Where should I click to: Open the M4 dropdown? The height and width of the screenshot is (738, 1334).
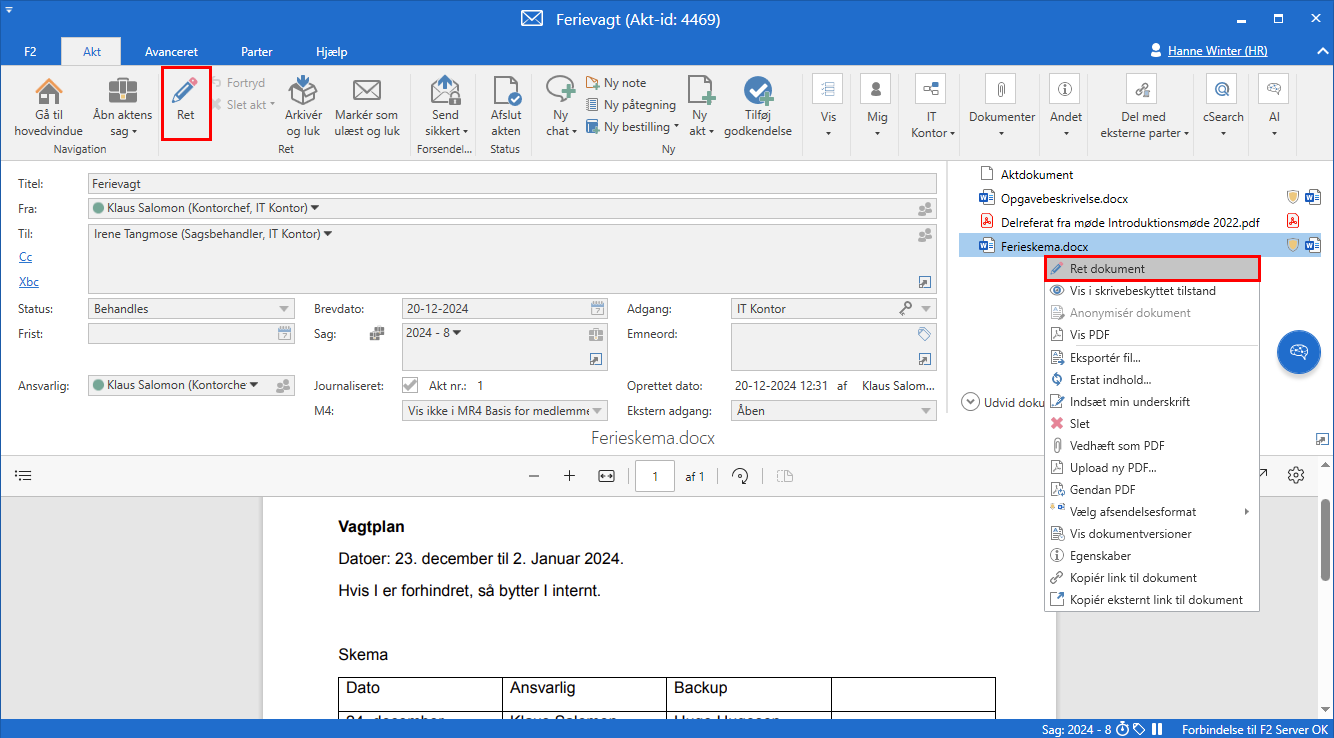pos(504,411)
